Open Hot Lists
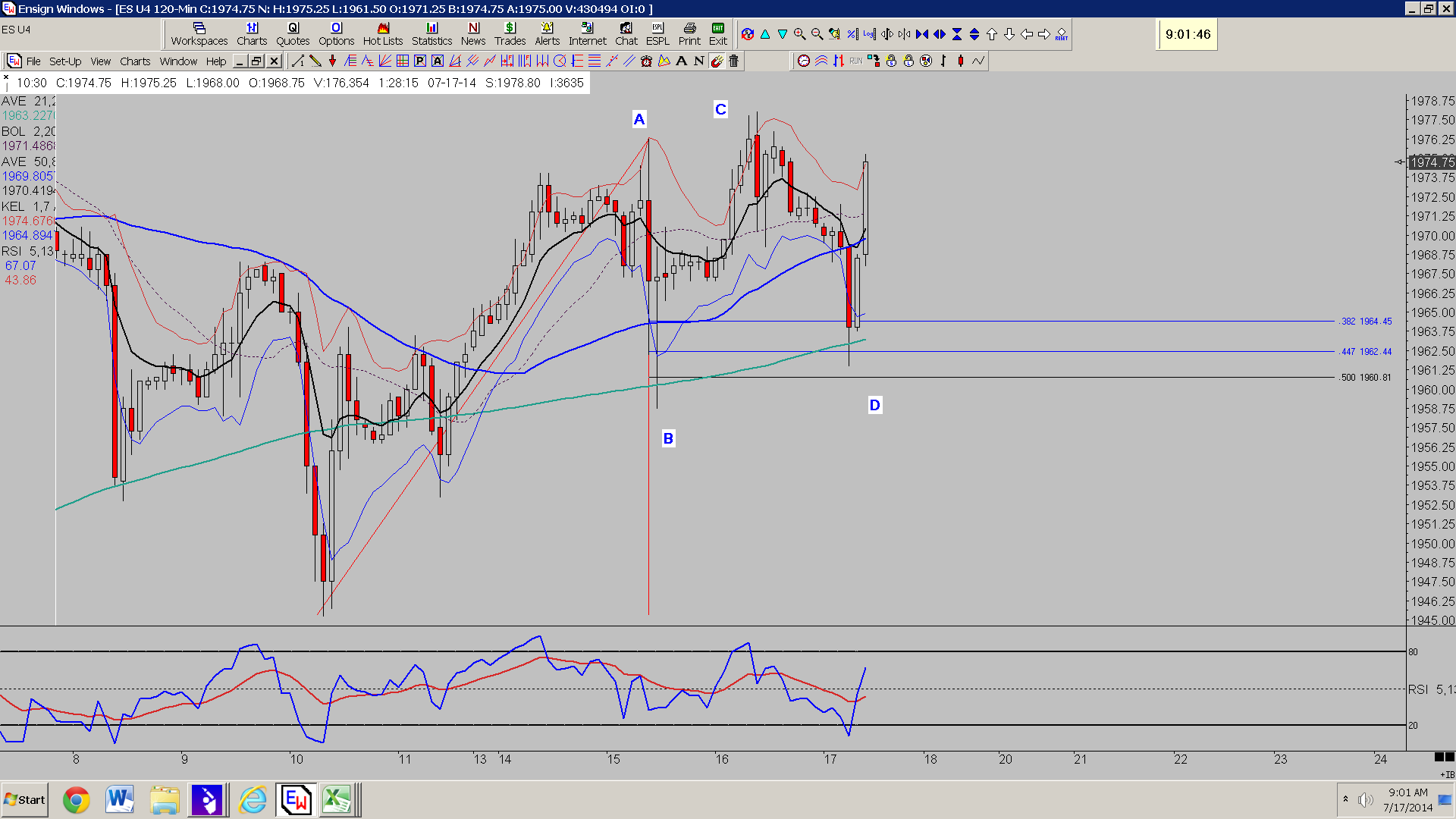 point(383,34)
